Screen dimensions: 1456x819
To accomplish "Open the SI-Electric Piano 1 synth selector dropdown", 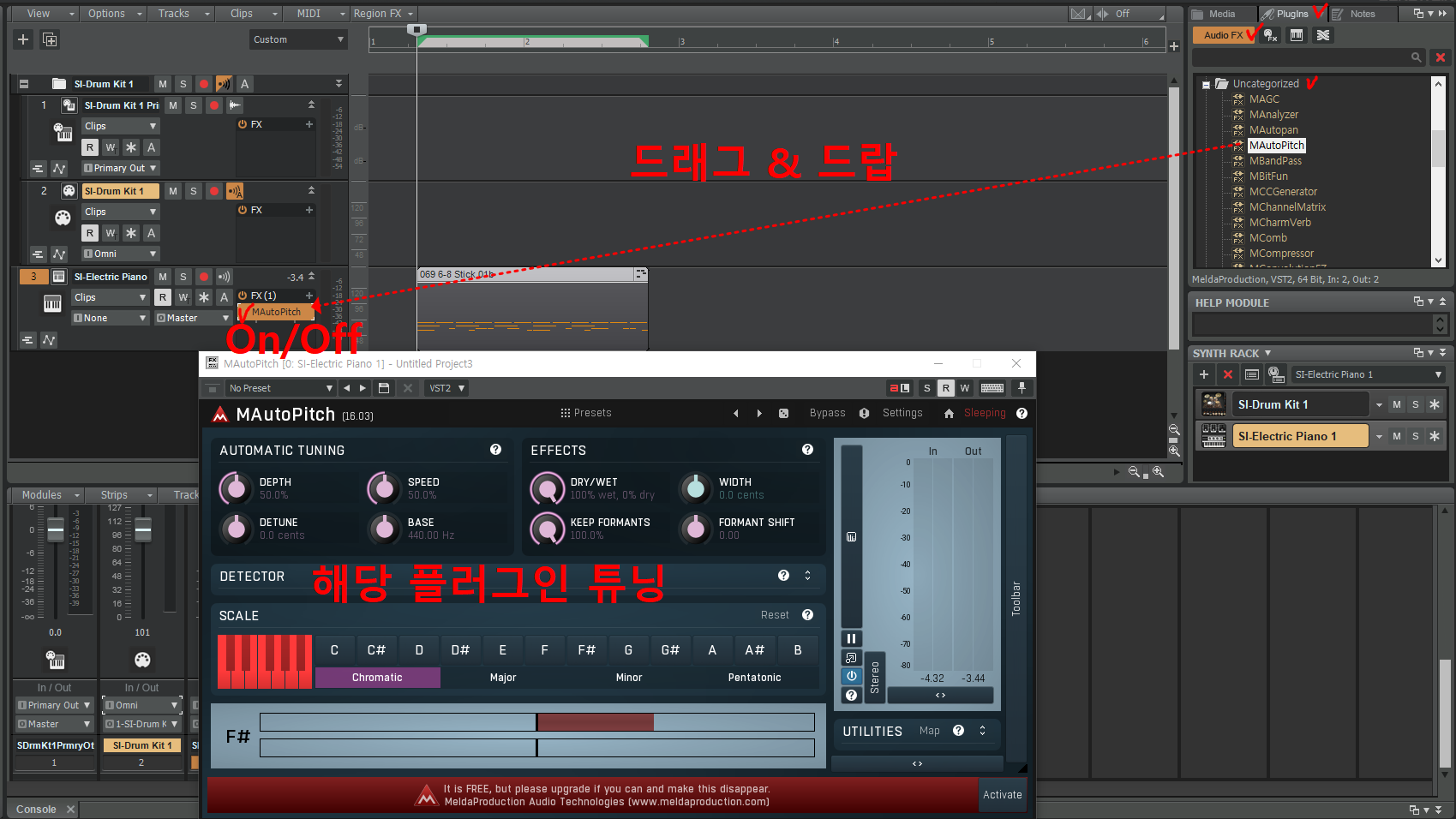I will tap(1369, 374).
